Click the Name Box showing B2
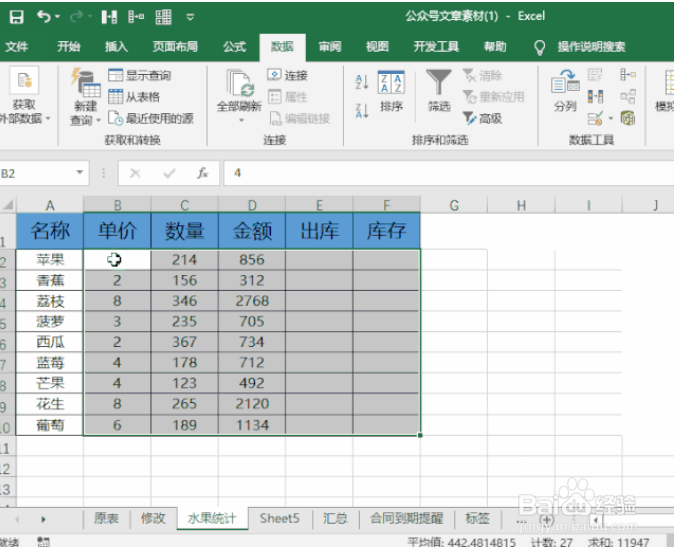 point(38,173)
